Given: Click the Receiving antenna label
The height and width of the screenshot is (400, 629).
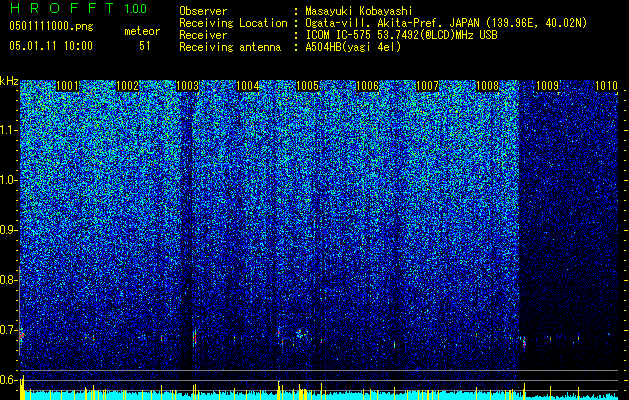Looking at the screenshot, I should pos(230,47).
